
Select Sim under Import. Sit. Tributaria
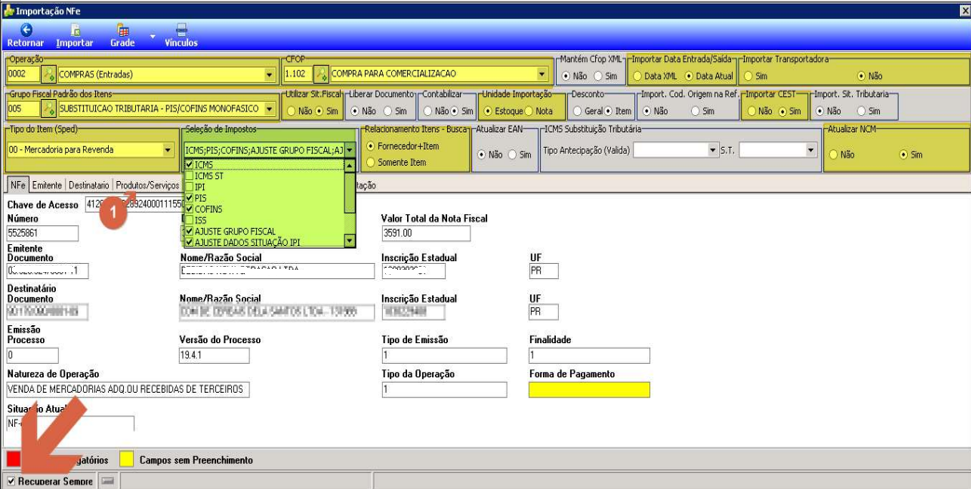[x=861, y=111]
